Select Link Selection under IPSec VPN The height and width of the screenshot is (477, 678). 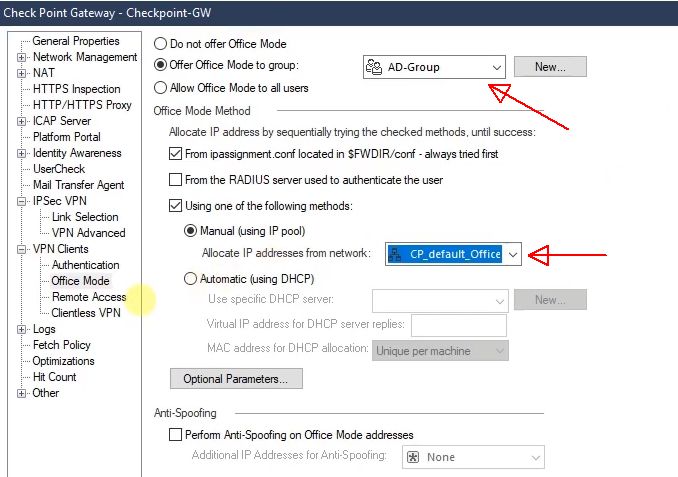pos(85,217)
